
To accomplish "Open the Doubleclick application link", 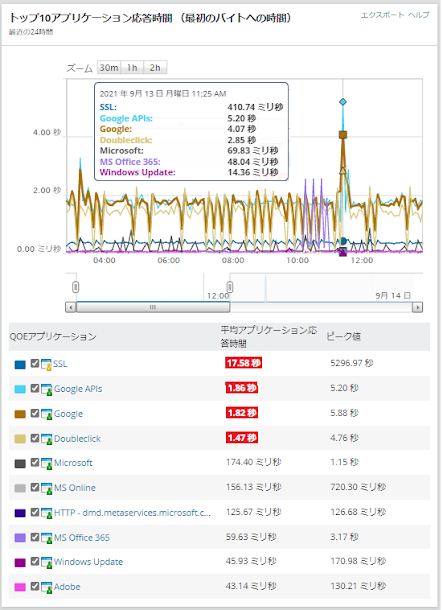I will coord(77,439).
